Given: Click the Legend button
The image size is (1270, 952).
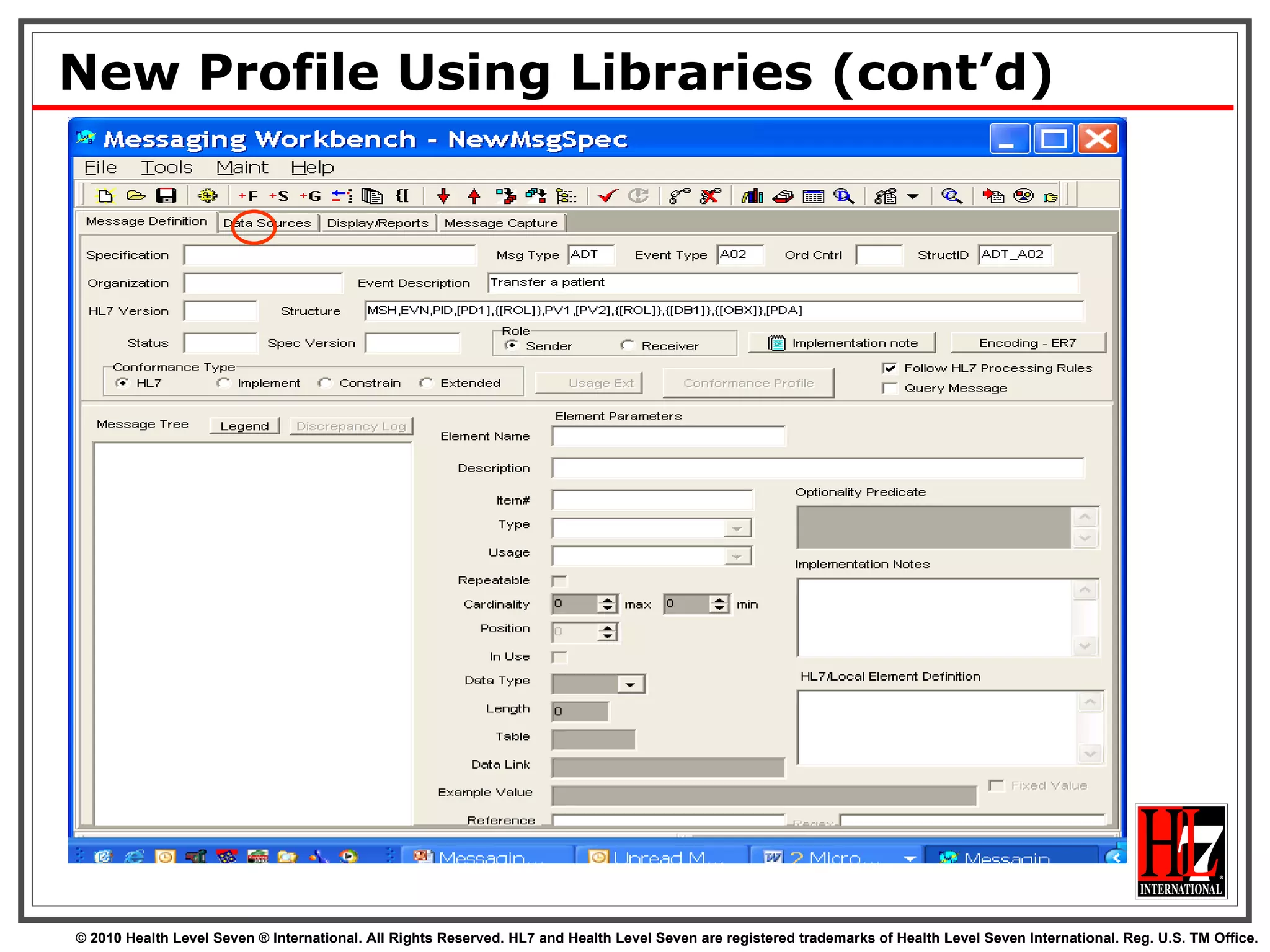Looking at the screenshot, I should [245, 426].
